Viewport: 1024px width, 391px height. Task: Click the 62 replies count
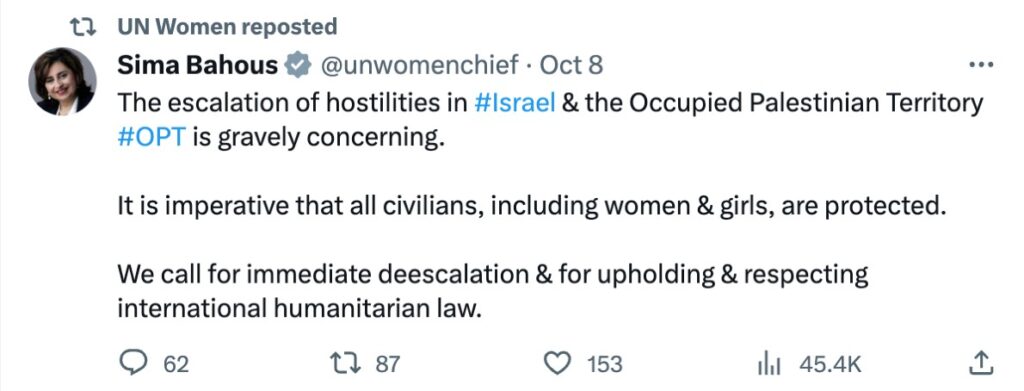(x=176, y=364)
